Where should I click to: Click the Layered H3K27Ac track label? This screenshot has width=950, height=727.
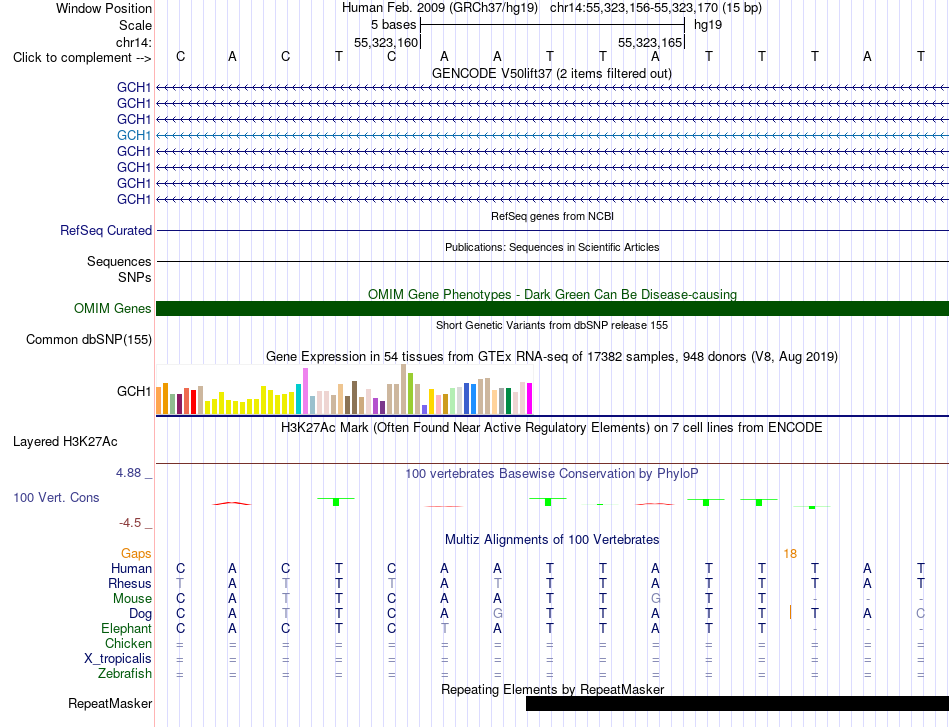(65, 442)
